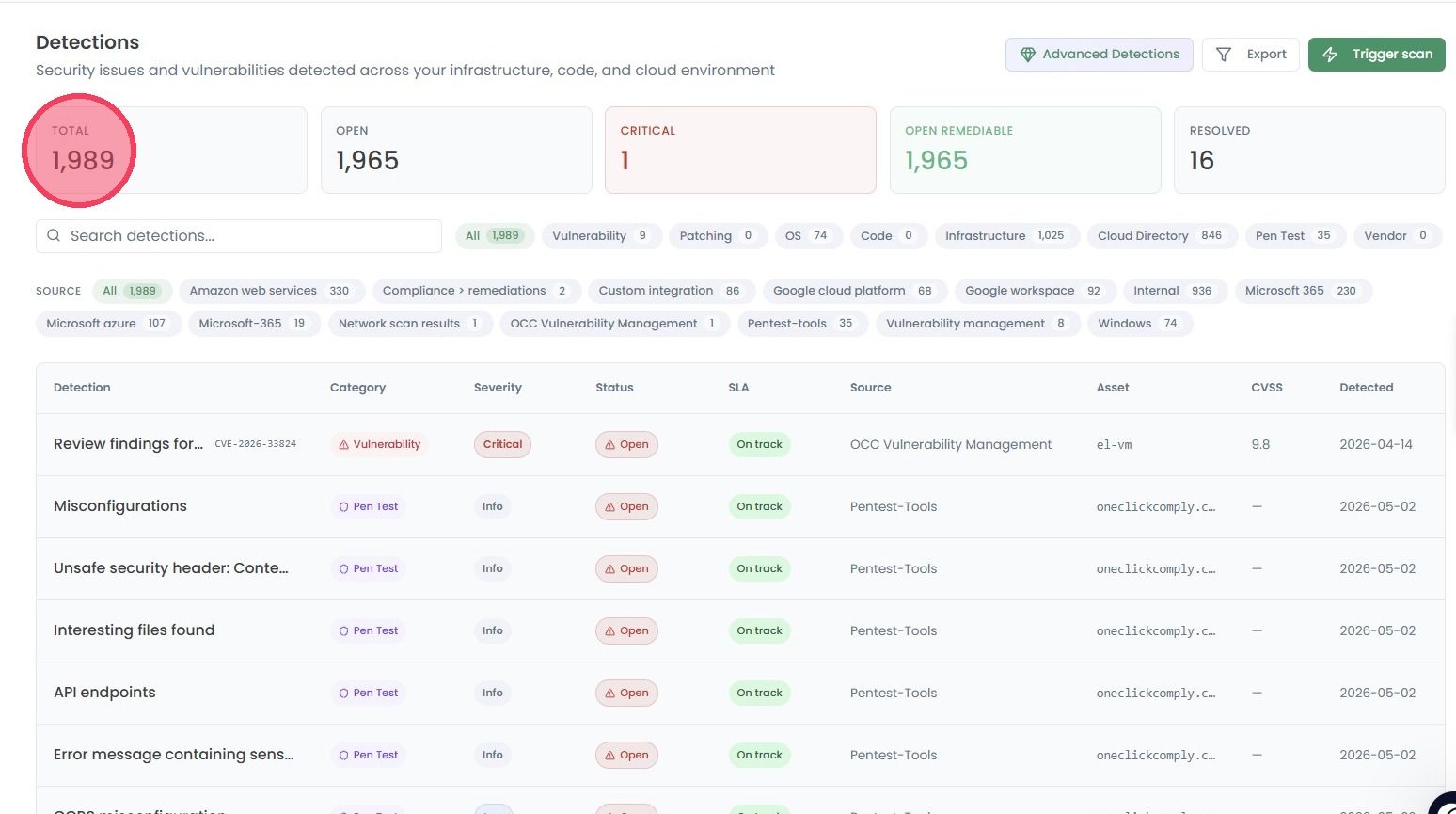The height and width of the screenshot is (814, 1456).
Task: Sort by the Severity column header
Action: pos(498,388)
